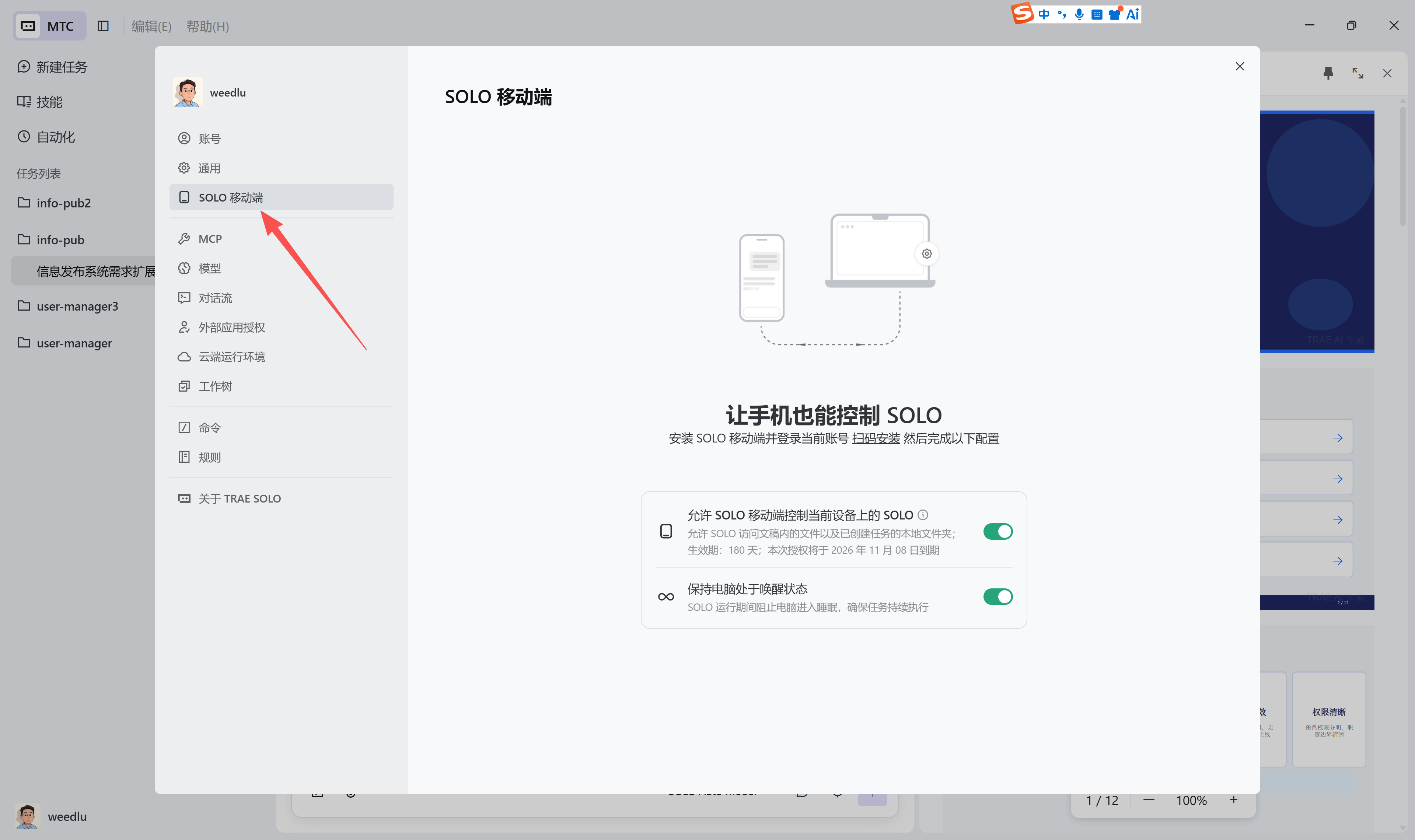Click the Sogou microphone icon

1079,14
